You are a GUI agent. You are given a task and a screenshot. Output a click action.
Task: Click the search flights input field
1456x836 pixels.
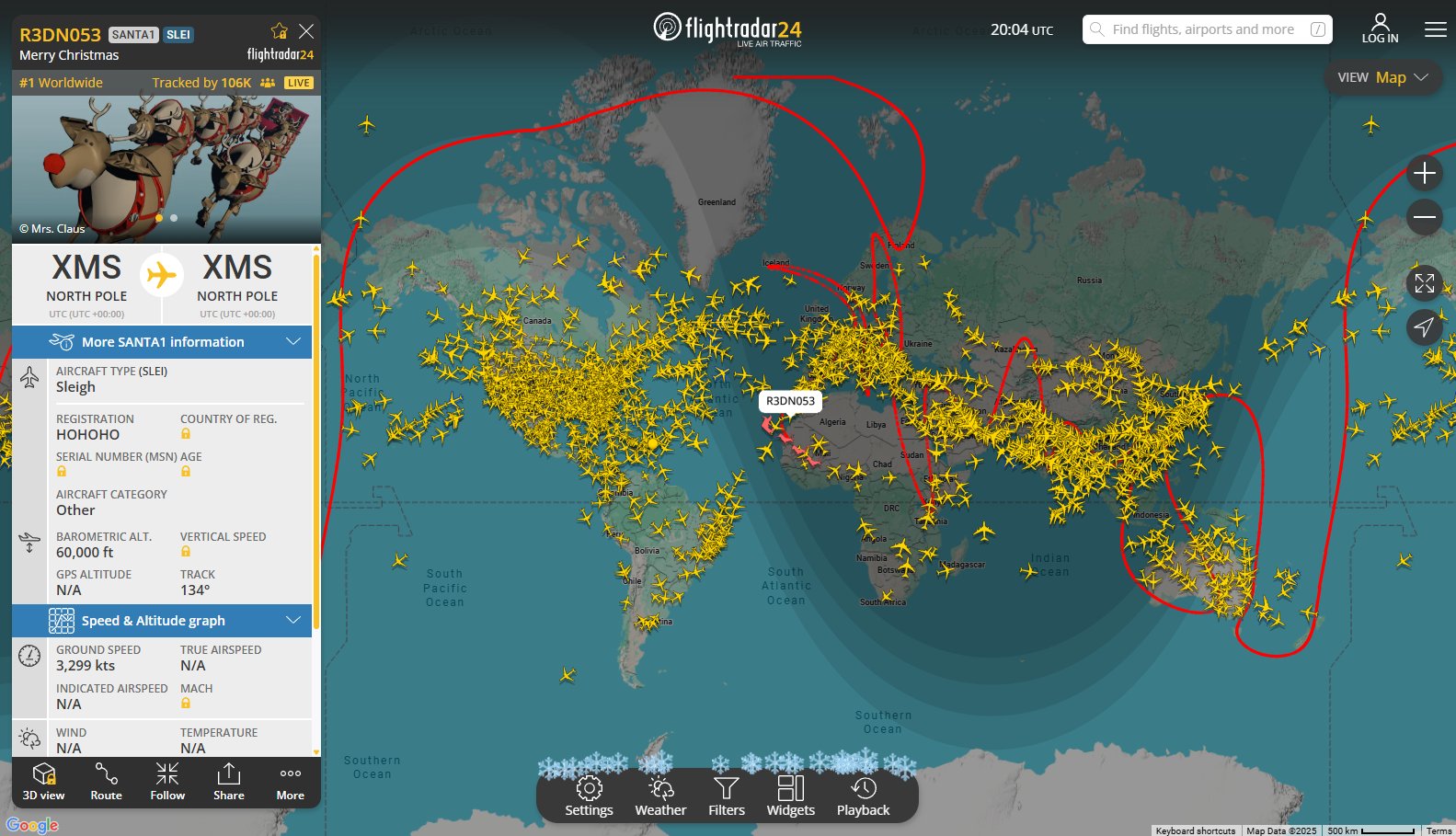pyautogui.click(x=1202, y=29)
